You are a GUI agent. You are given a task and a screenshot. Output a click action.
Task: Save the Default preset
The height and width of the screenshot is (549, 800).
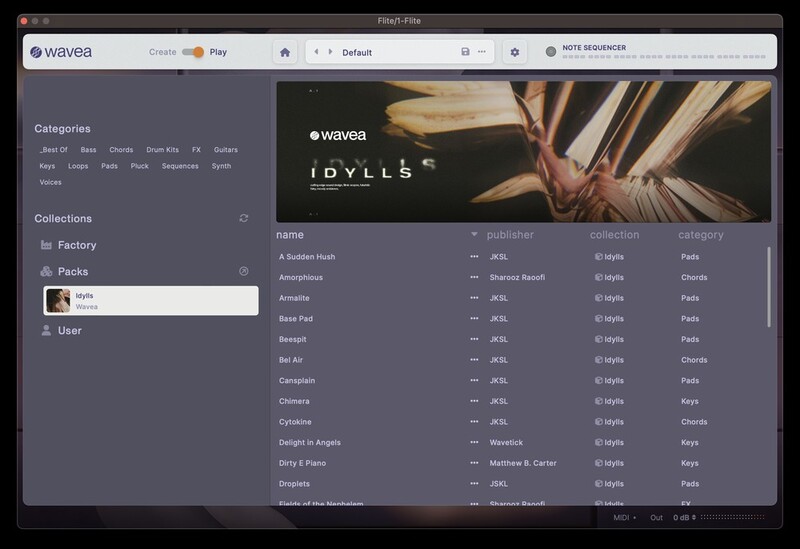point(465,52)
